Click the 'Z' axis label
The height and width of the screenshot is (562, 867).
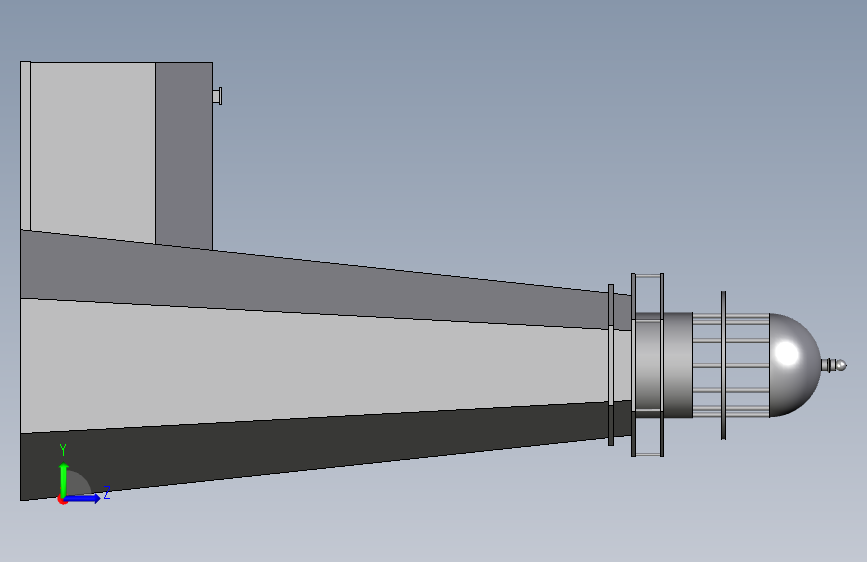pyautogui.click(x=107, y=492)
